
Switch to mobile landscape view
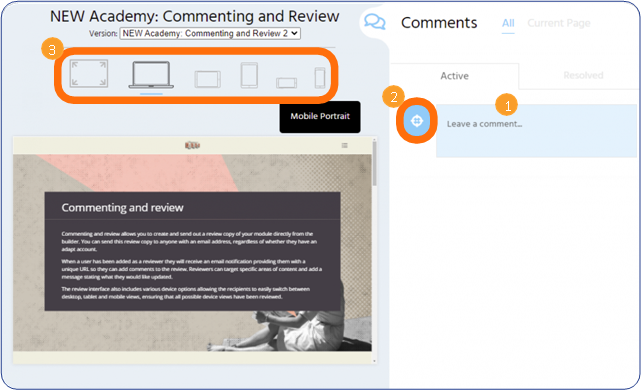(x=286, y=83)
